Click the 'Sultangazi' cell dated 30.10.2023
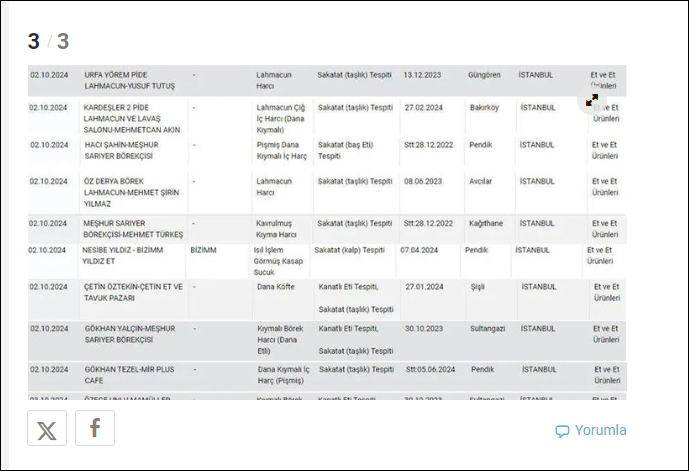 click(487, 329)
